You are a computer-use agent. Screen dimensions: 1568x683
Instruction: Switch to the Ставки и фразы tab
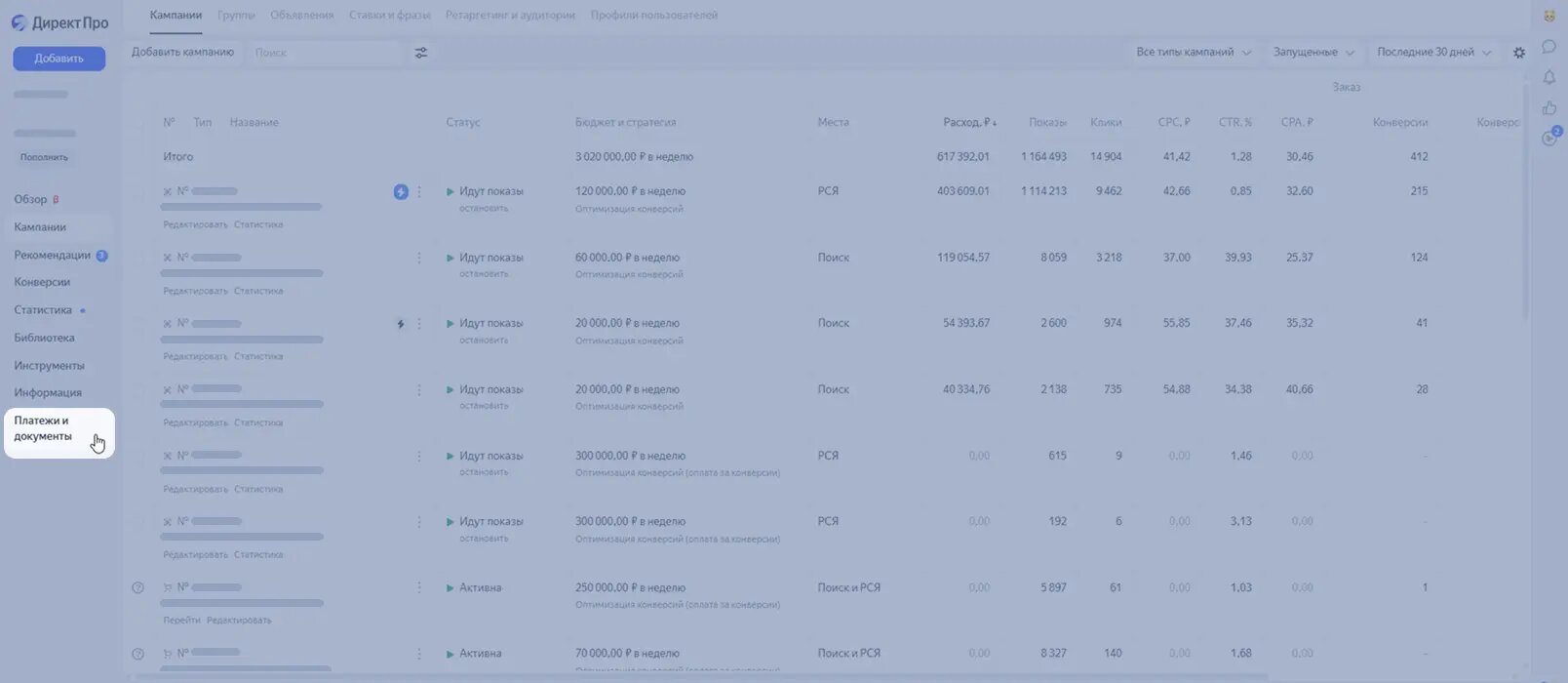pyautogui.click(x=389, y=16)
